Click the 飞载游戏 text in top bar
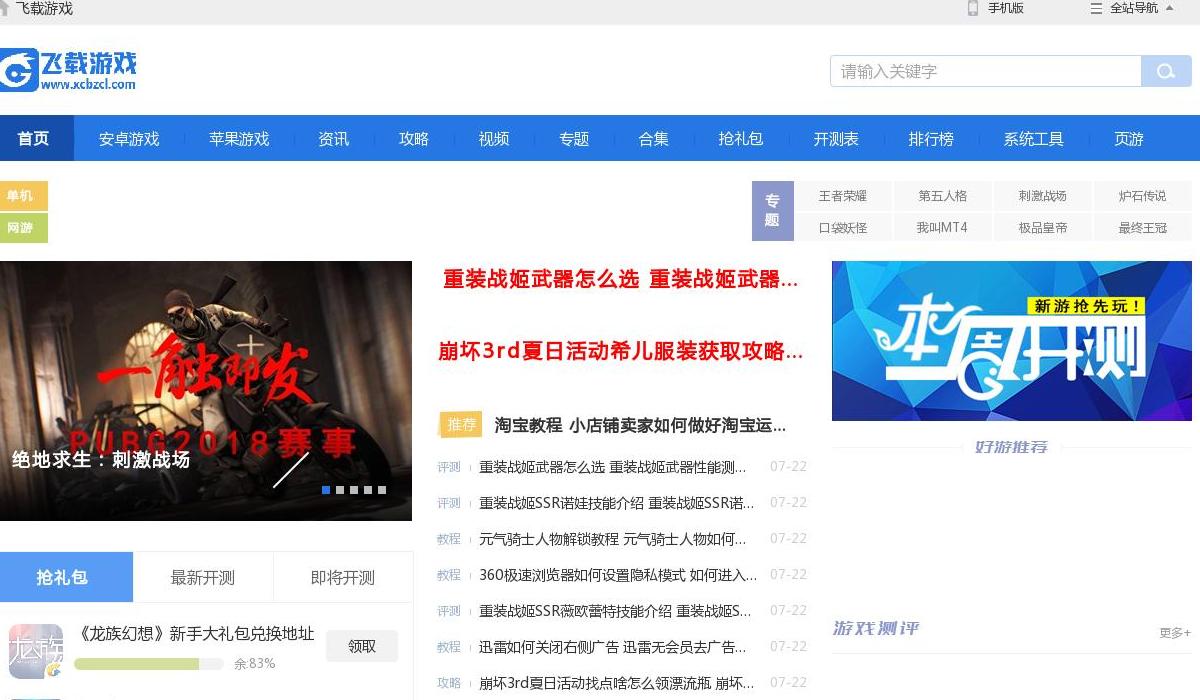This screenshot has width=1200, height=700. pyautogui.click(x=44, y=8)
